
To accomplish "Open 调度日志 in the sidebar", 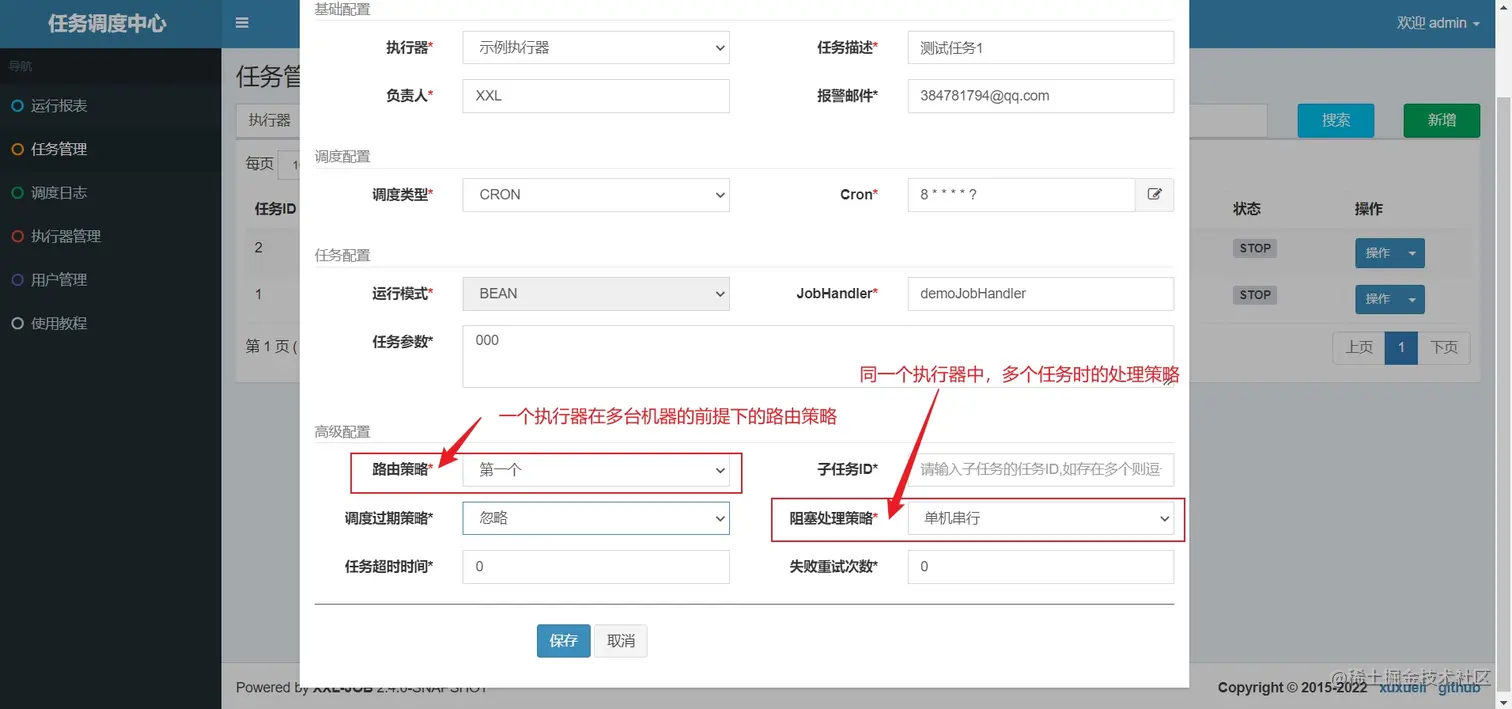I will click(x=59, y=193).
